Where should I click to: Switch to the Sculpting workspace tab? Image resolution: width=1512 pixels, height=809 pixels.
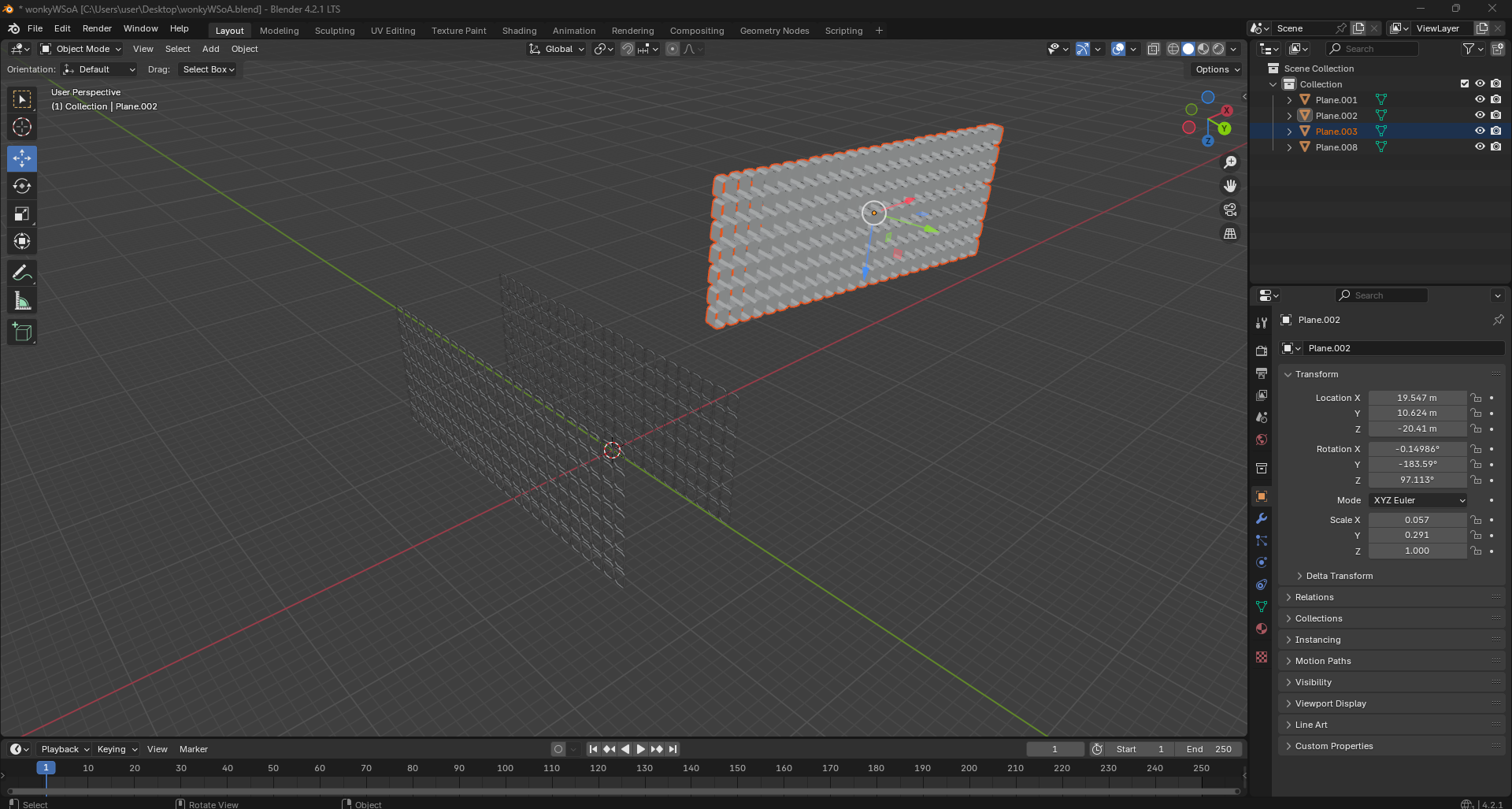click(x=335, y=31)
